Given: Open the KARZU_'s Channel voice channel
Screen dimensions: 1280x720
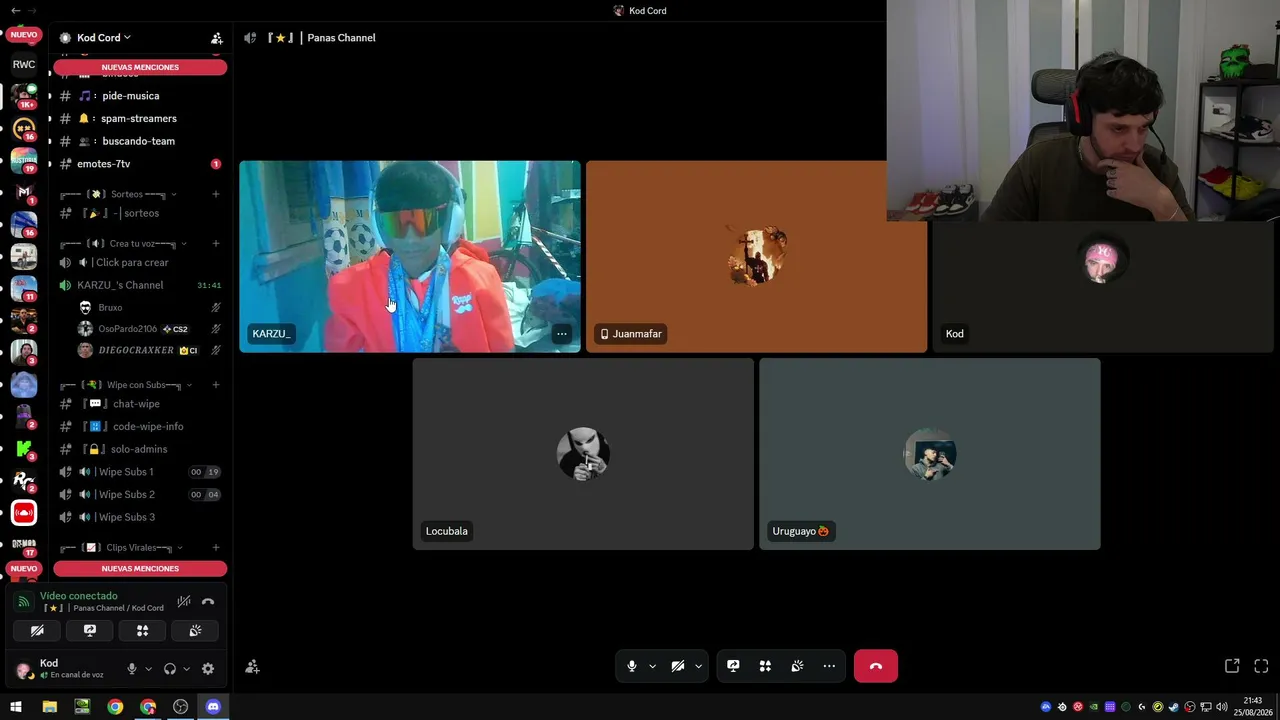Looking at the screenshot, I should (140, 285).
